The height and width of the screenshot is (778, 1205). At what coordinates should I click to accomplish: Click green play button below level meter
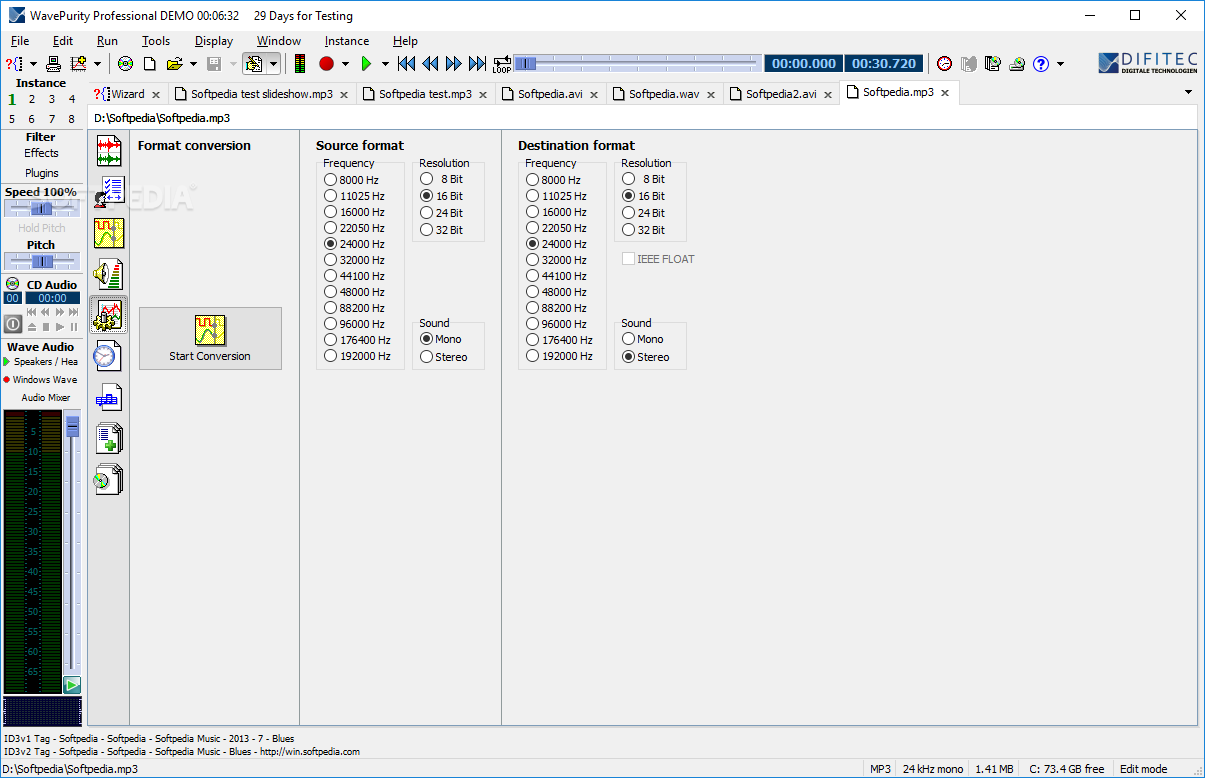click(72, 685)
